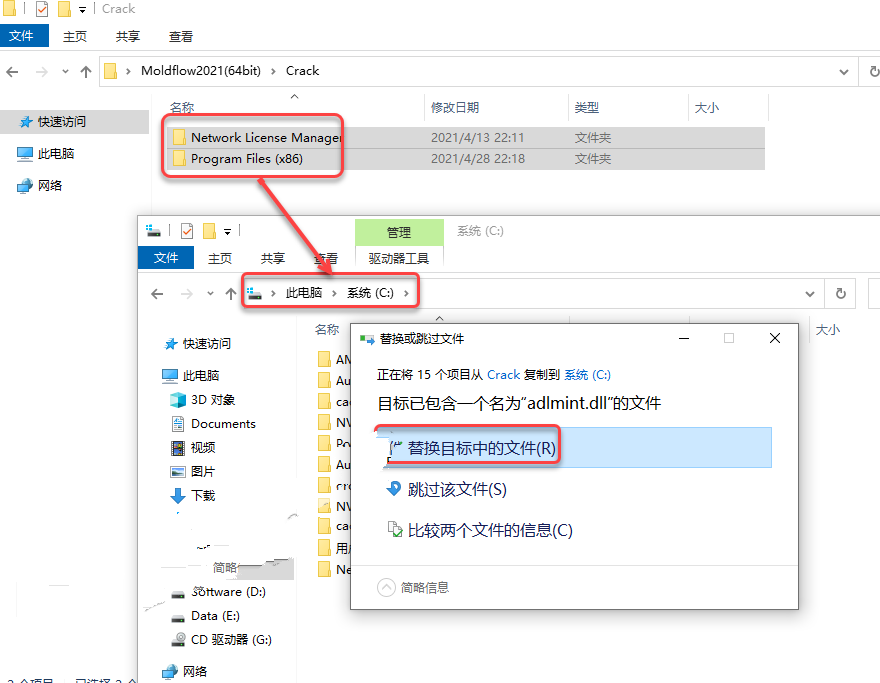Click the chevron after Moldflow2021(64bit) in the breadcrumb
This screenshot has height=683, width=880.
click(x=273, y=71)
